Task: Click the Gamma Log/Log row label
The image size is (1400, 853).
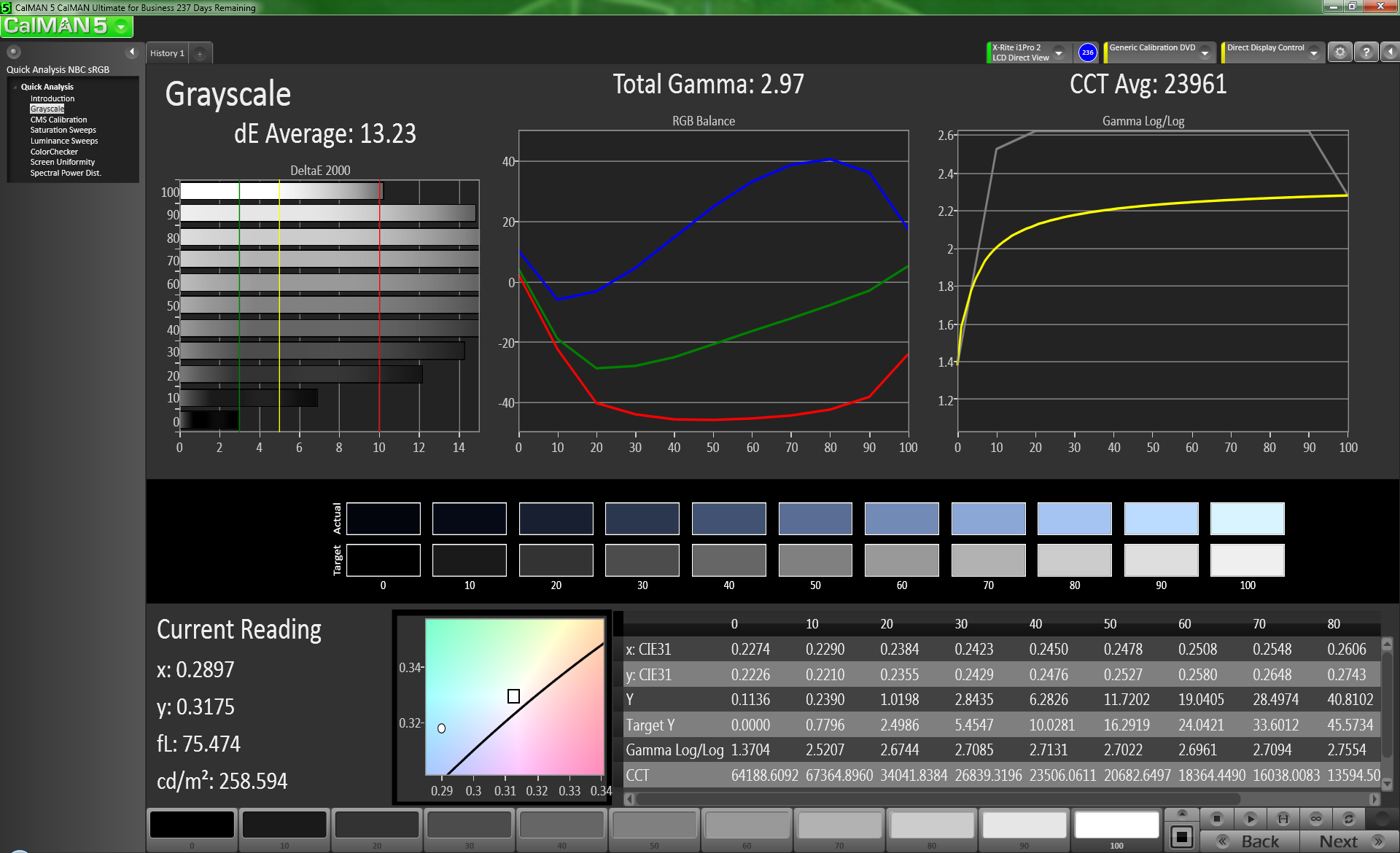Action: (x=674, y=749)
